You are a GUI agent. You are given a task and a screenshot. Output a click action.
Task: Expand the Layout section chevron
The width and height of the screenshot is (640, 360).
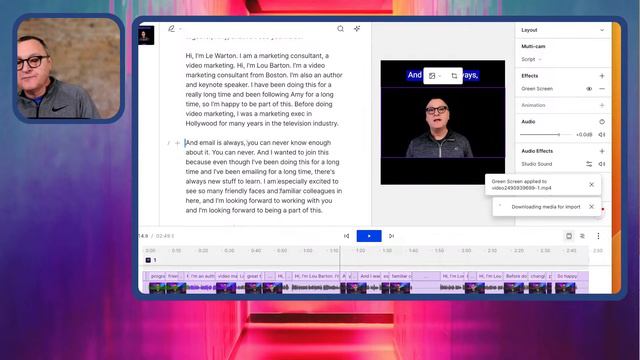click(602, 30)
